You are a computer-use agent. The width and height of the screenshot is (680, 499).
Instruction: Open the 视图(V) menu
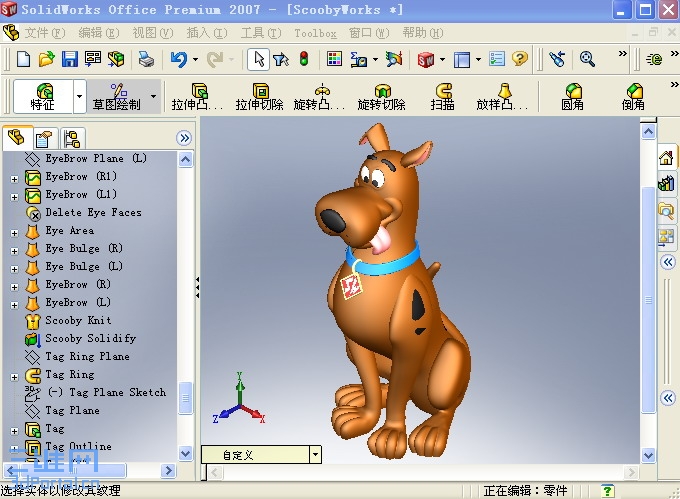[153, 33]
